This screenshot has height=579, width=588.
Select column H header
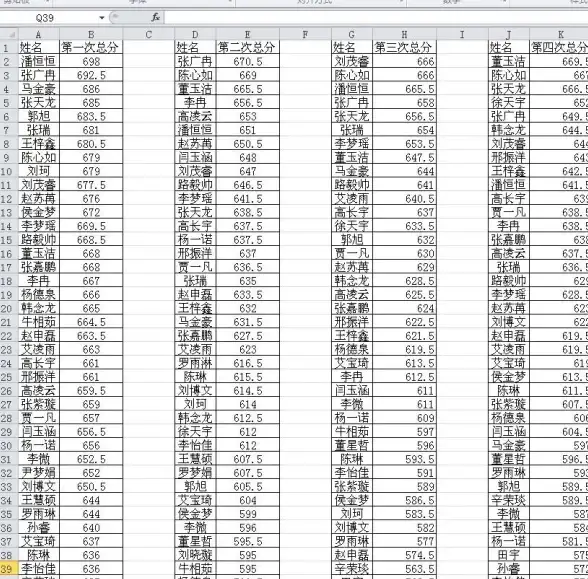point(404,34)
